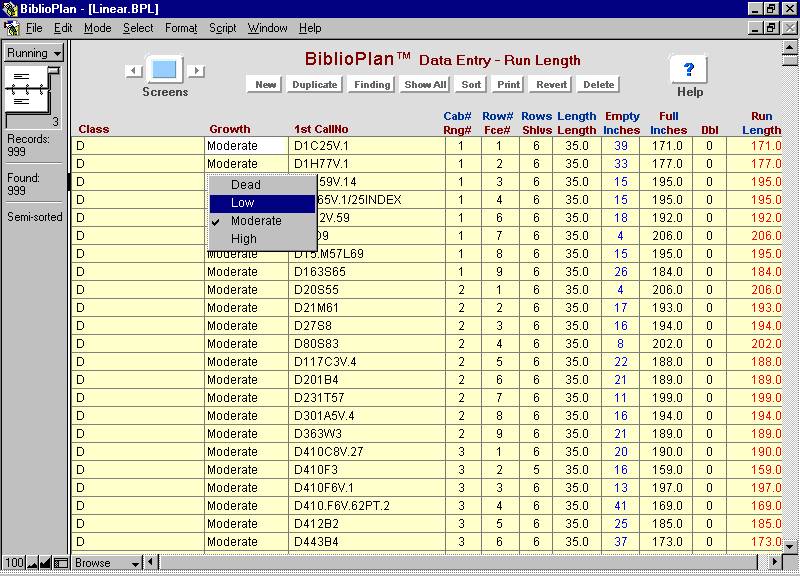Open the File menu

tap(34, 28)
